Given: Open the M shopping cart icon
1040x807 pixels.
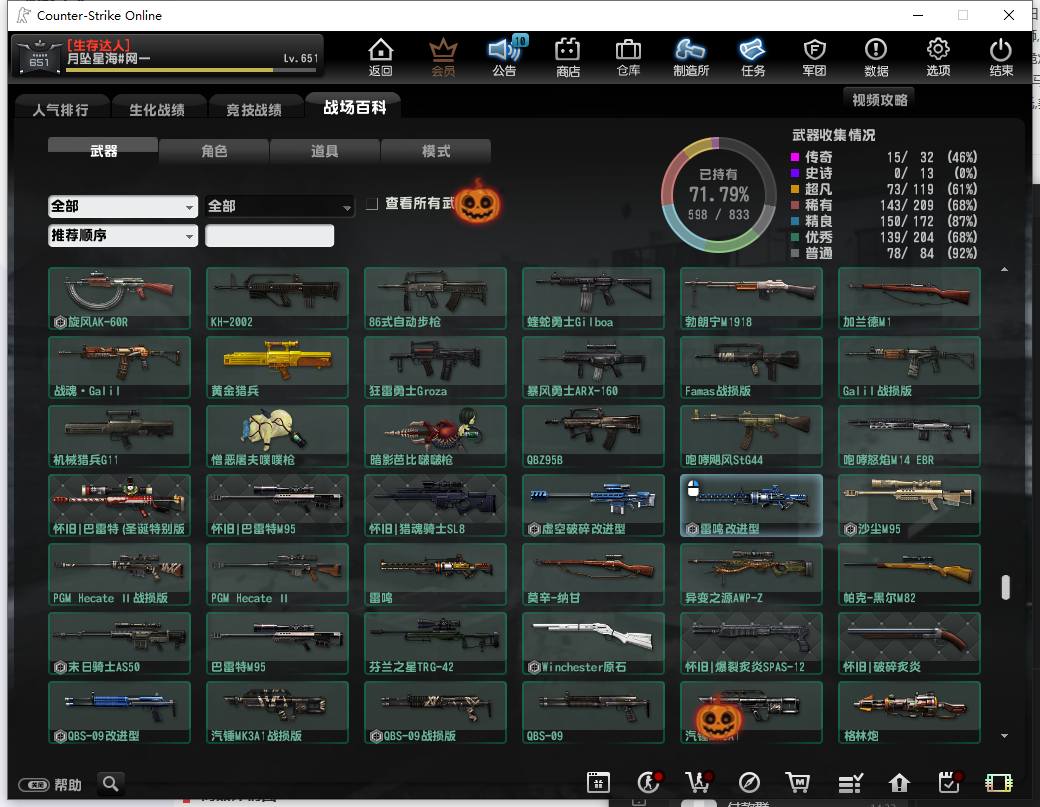Looking at the screenshot, I should tap(797, 782).
